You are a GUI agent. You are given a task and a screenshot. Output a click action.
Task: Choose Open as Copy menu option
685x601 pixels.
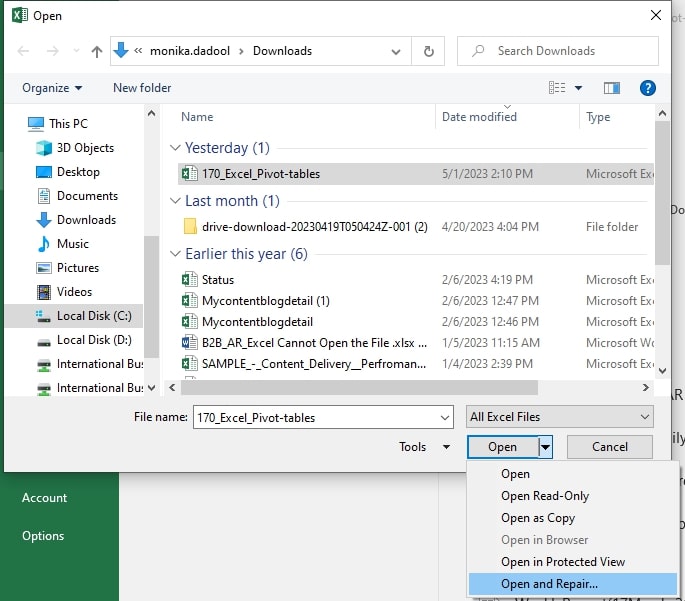[572, 518]
